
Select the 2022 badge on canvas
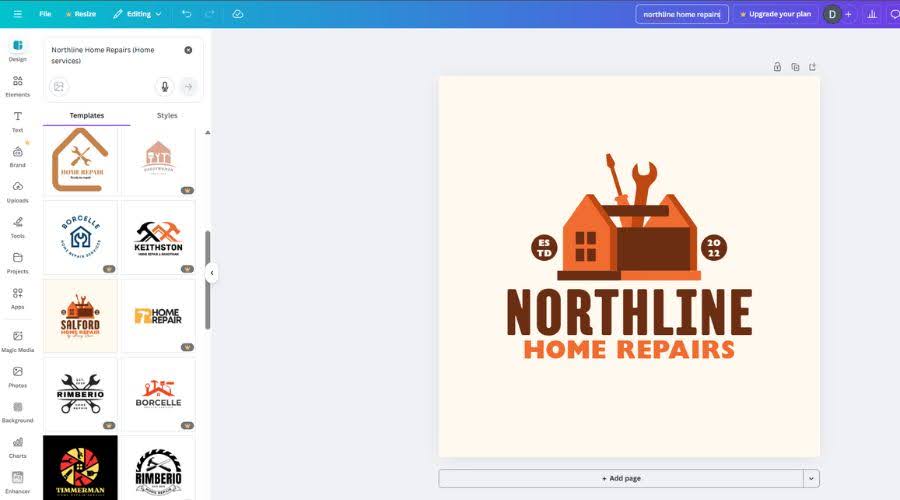pyautogui.click(x=713, y=248)
